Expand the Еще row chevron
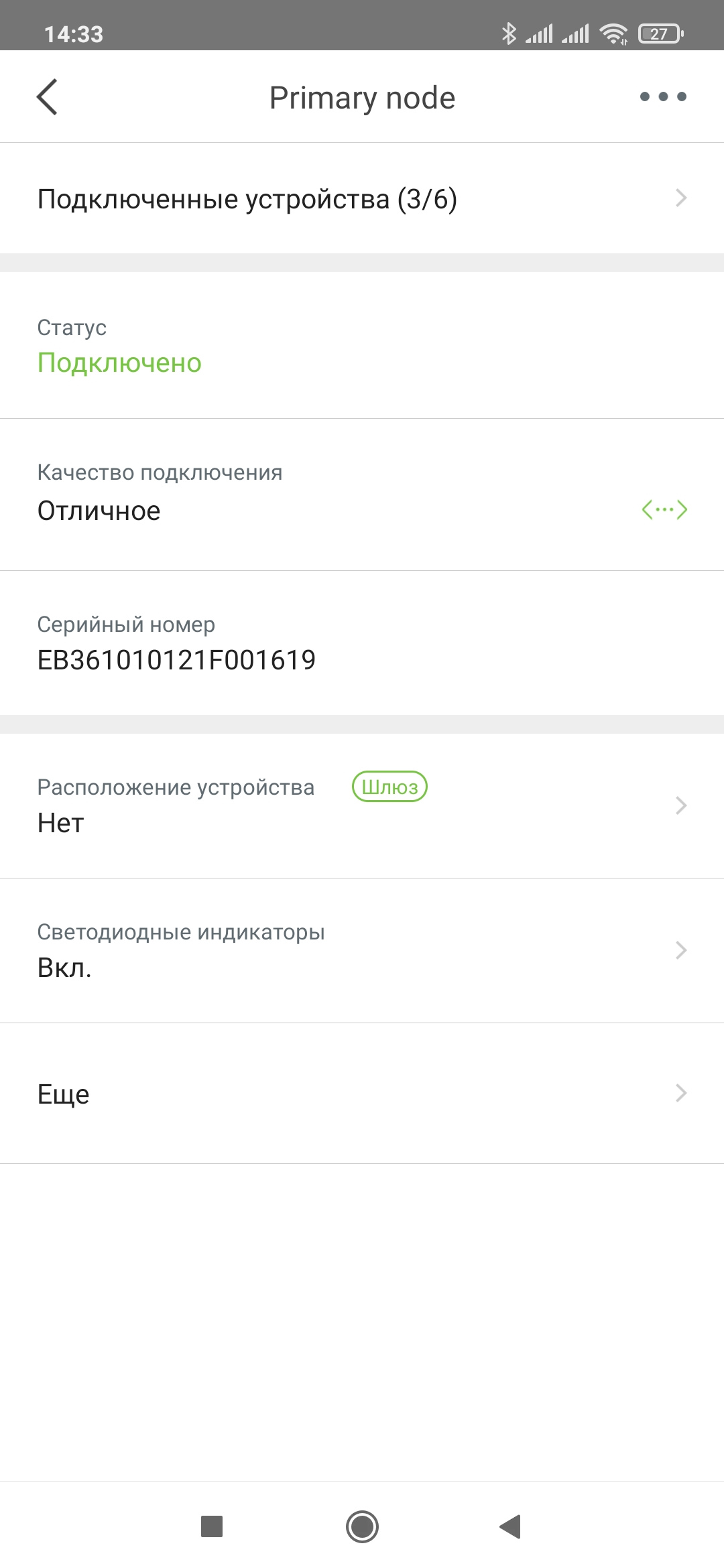The height and width of the screenshot is (1568, 724). [681, 1094]
